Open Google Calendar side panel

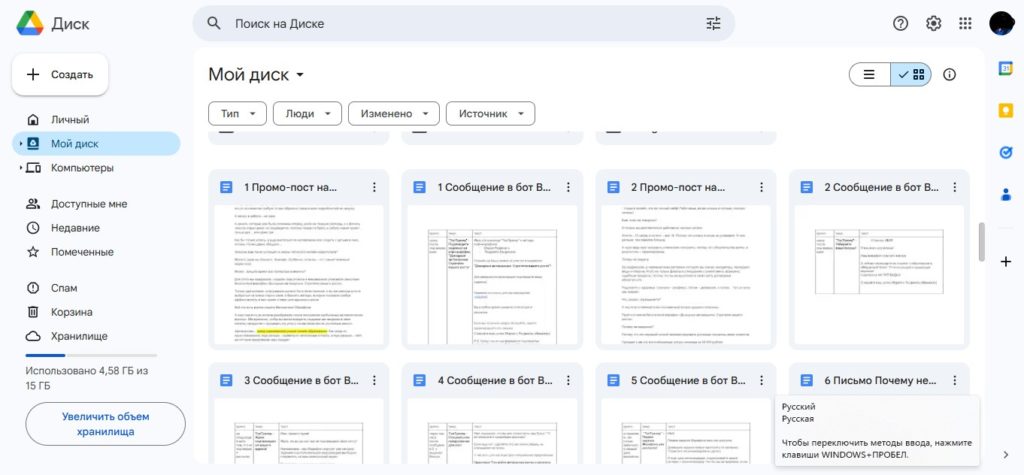(x=1006, y=69)
